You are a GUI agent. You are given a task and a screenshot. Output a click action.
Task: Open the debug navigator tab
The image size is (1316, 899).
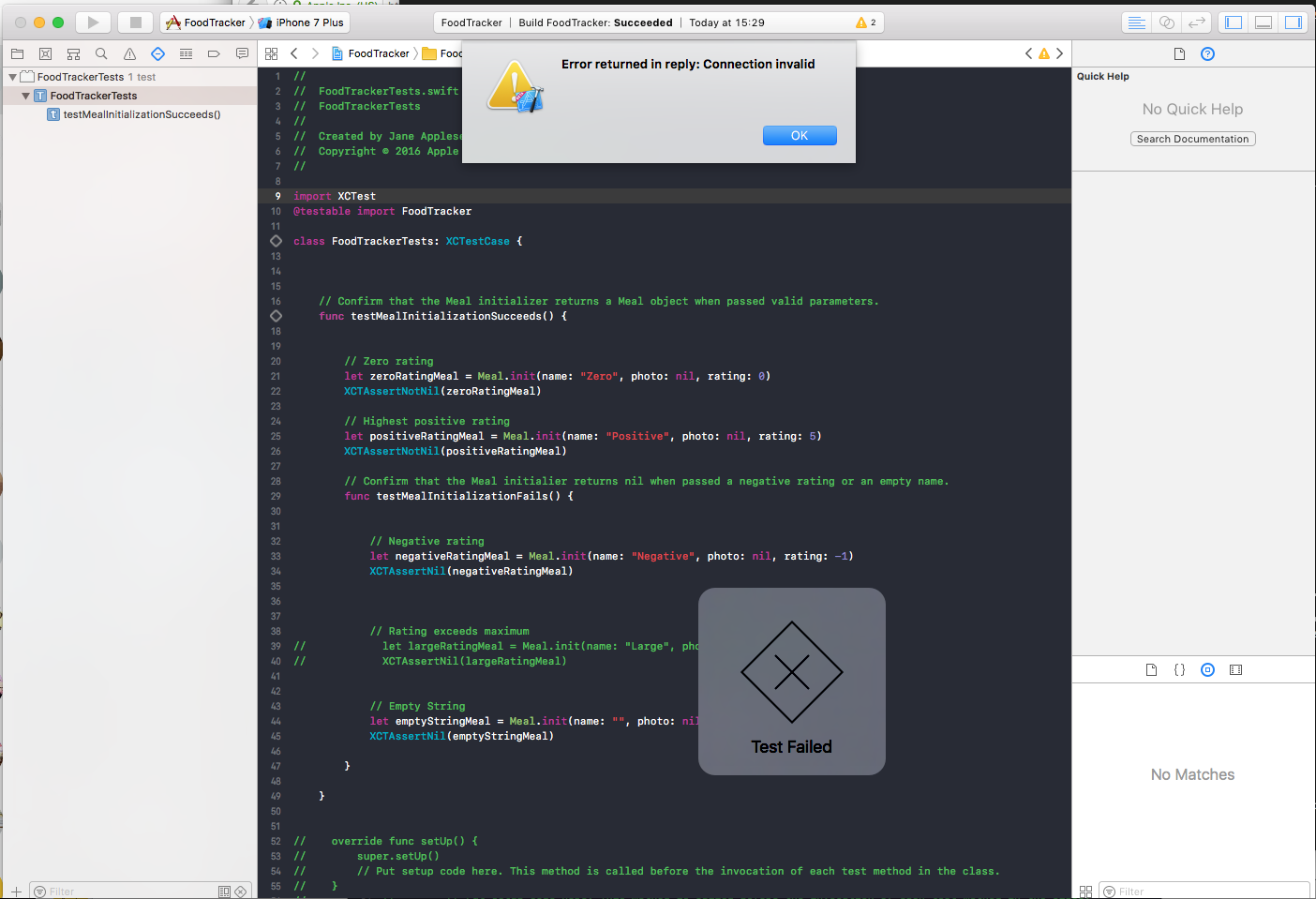point(186,53)
